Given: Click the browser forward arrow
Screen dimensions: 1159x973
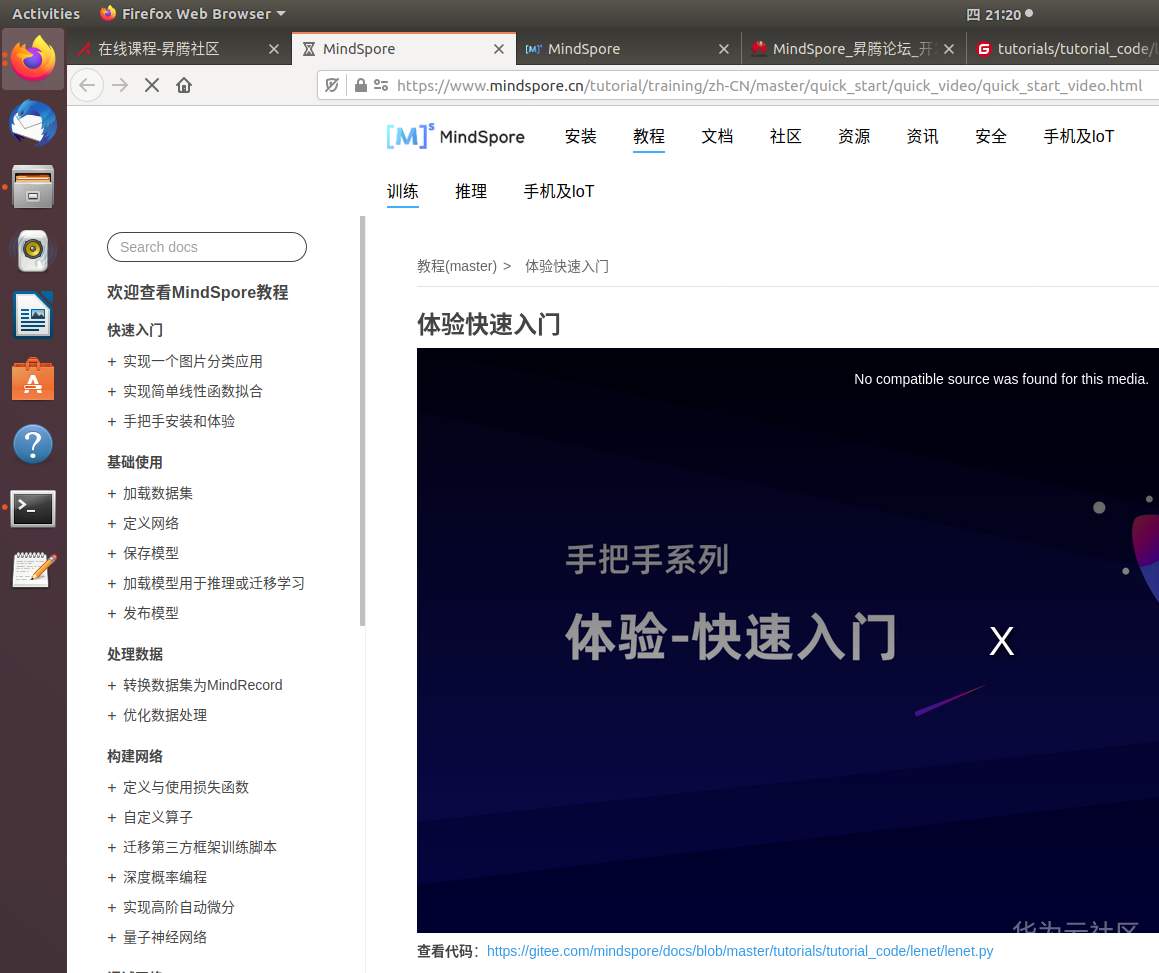Looking at the screenshot, I should tap(120, 85).
